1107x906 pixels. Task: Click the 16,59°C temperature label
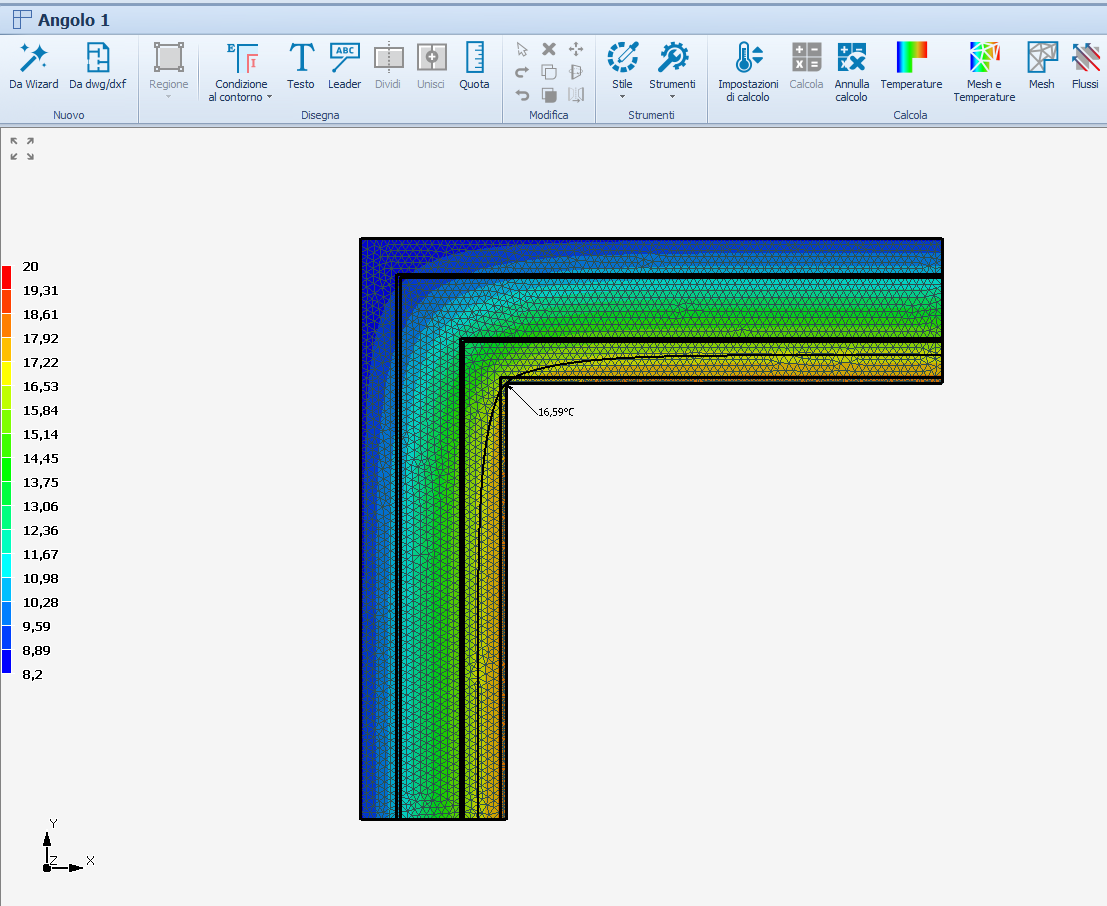point(556,412)
